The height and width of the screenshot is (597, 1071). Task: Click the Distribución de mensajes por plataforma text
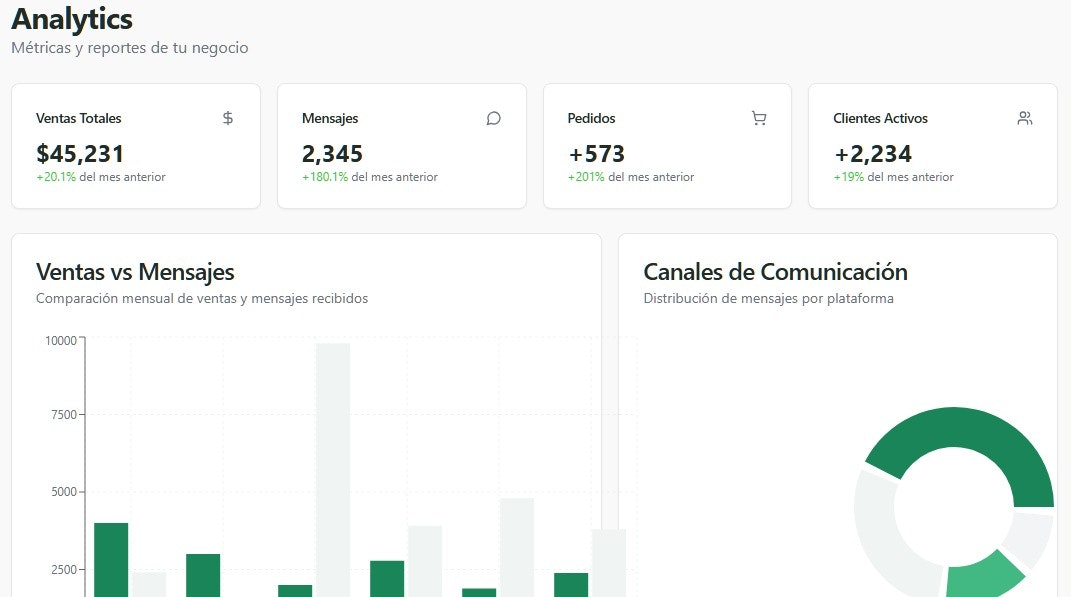[x=768, y=298]
